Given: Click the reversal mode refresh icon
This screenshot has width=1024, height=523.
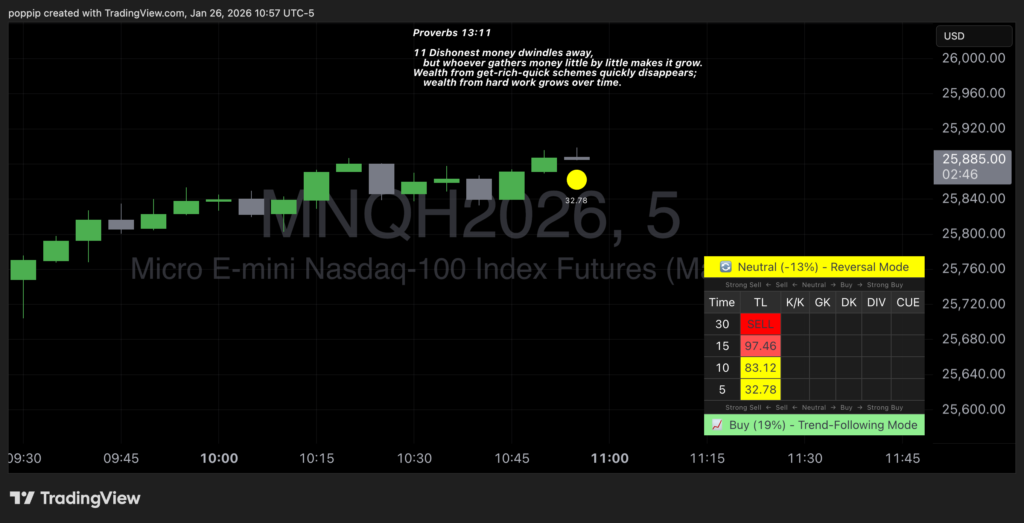Looking at the screenshot, I should pos(726,267).
